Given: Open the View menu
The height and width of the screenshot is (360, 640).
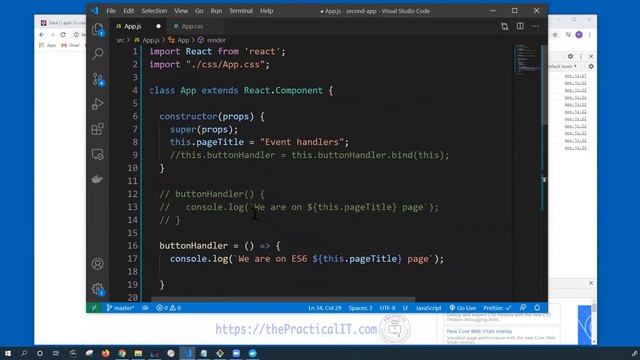Looking at the screenshot, I should click(181, 11).
